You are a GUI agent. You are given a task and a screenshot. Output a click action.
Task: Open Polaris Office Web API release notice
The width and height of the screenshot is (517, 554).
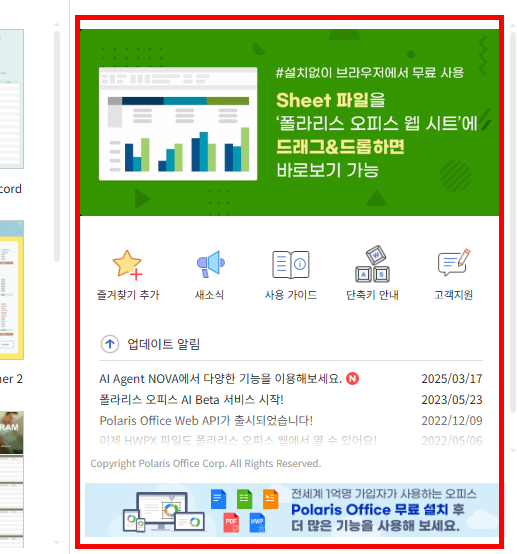[206, 420]
